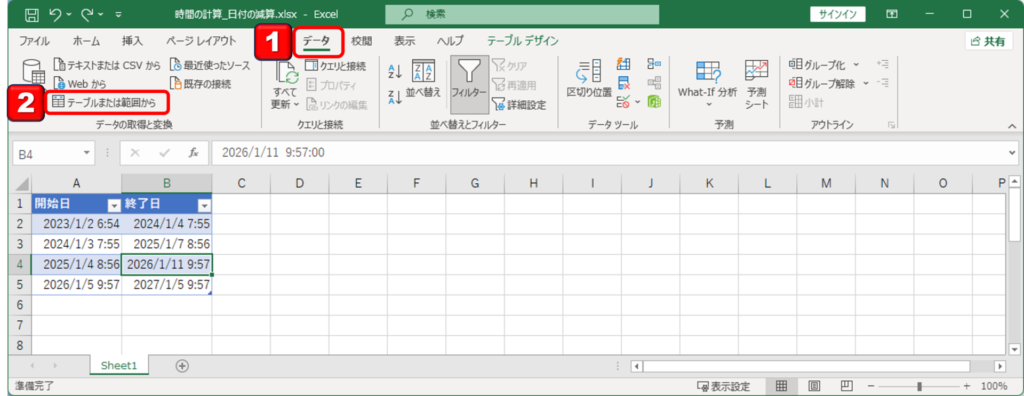Open 既存の接続

(200, 84)
